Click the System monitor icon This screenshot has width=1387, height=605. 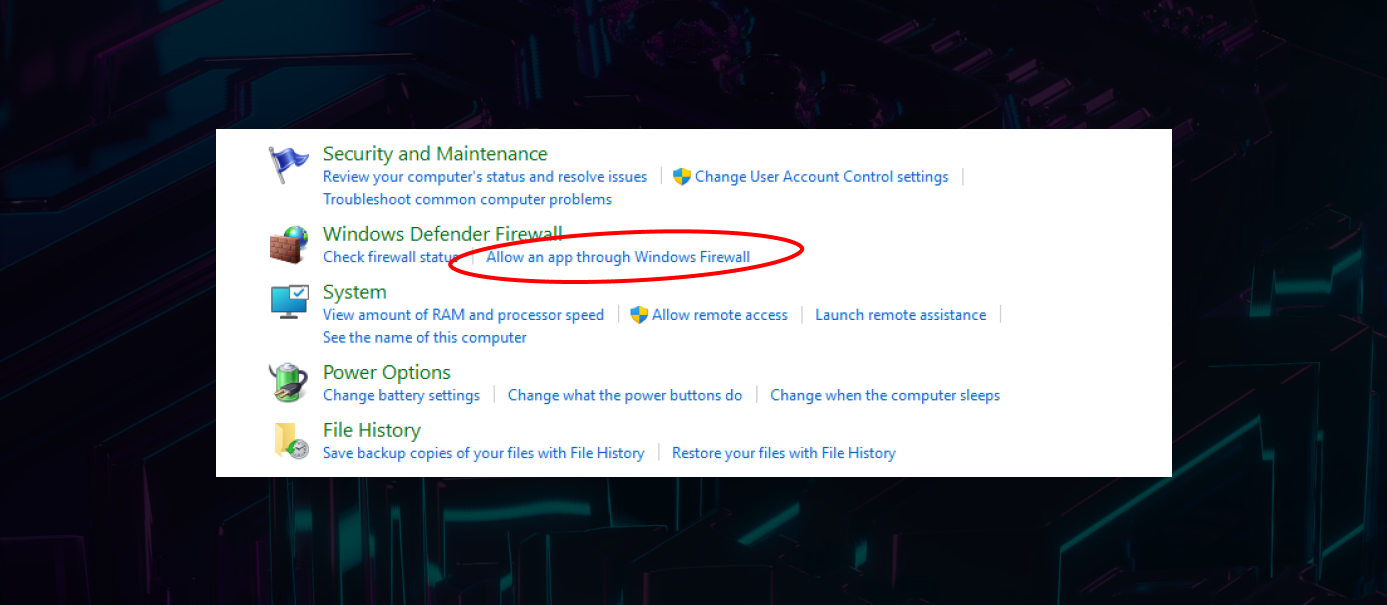point(289,302)
